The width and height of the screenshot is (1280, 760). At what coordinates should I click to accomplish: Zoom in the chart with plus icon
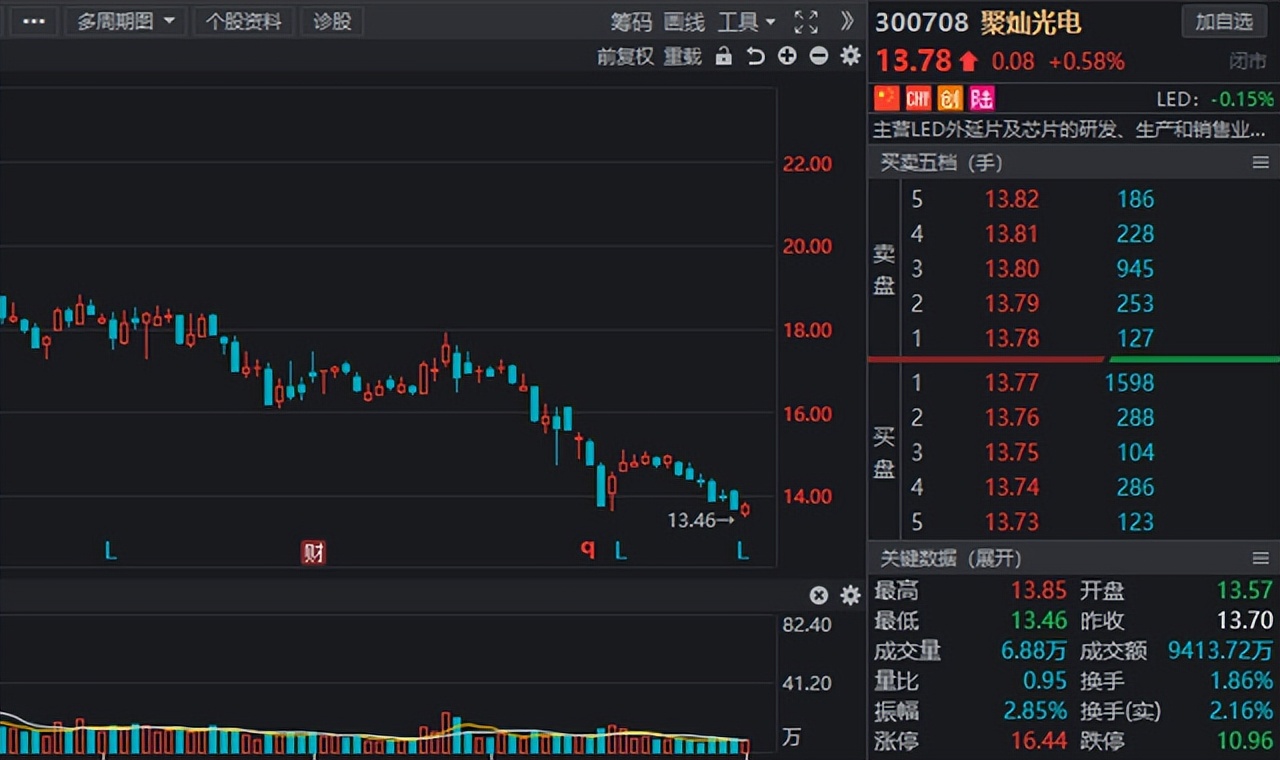coord(787,56)
